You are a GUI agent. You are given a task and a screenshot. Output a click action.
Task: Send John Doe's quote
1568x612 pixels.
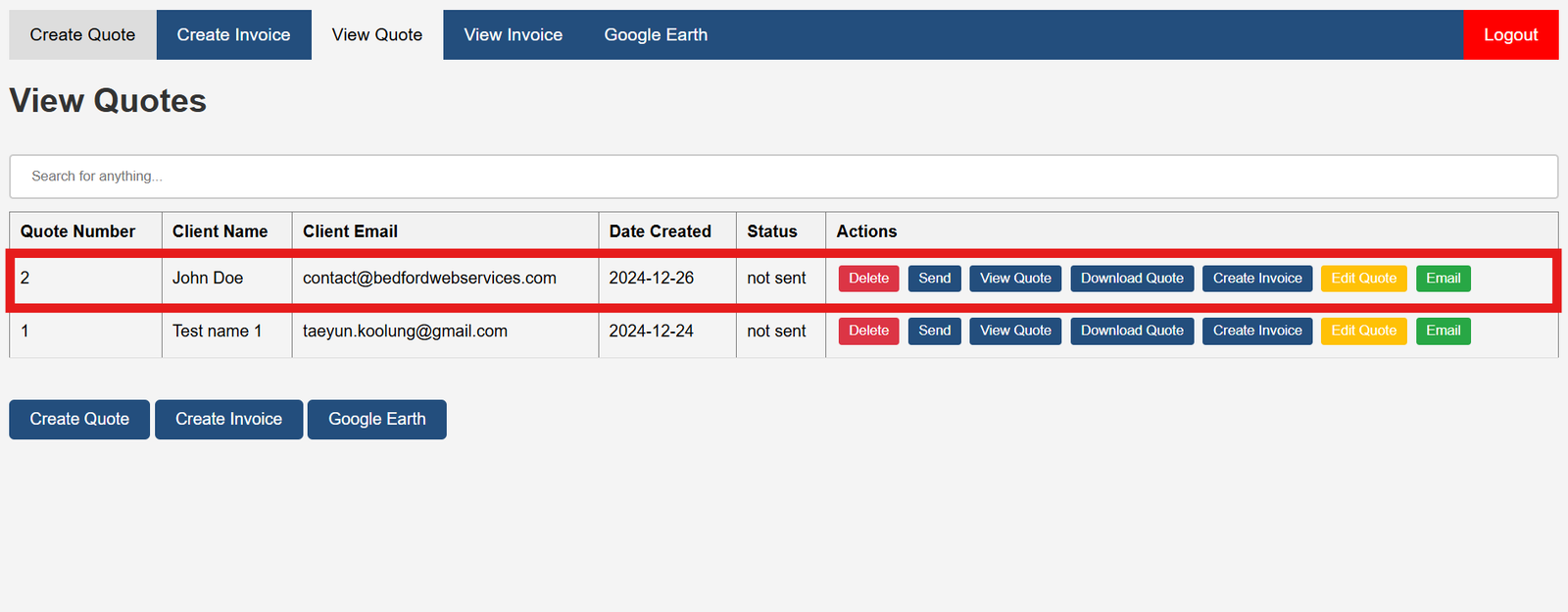coord(934,279)
